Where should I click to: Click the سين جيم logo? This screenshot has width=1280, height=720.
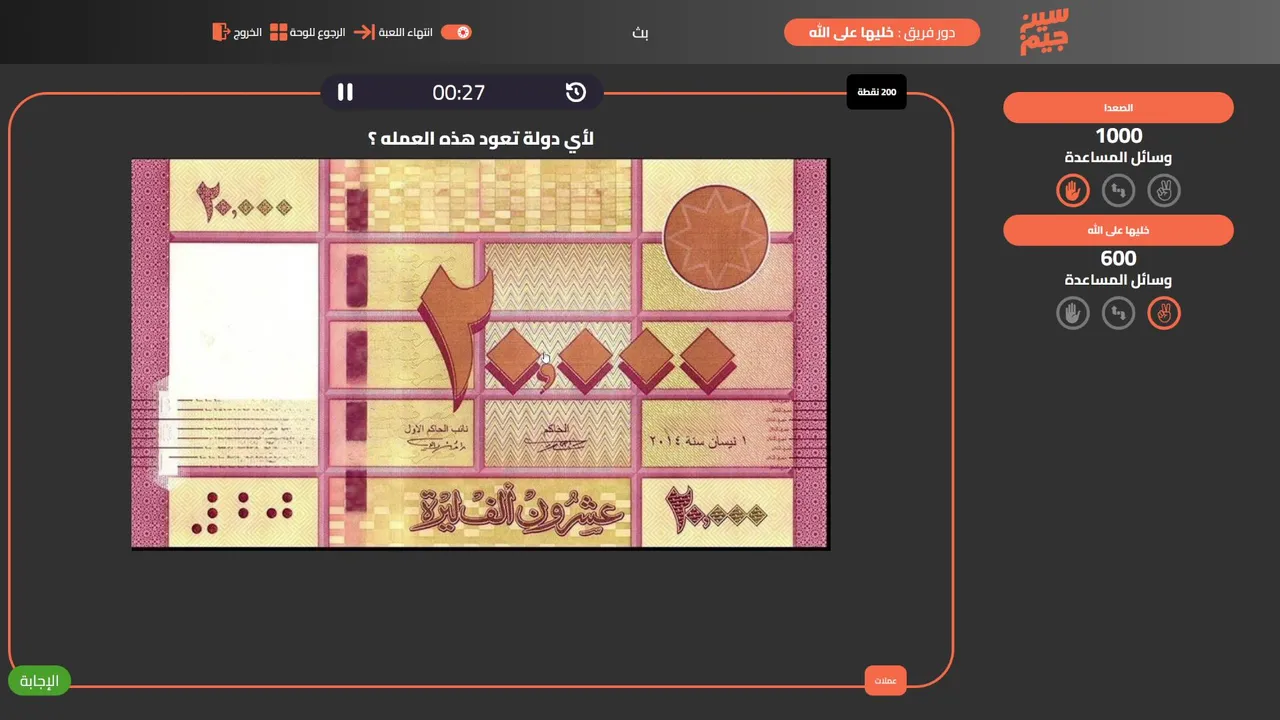coord(1045,32)
